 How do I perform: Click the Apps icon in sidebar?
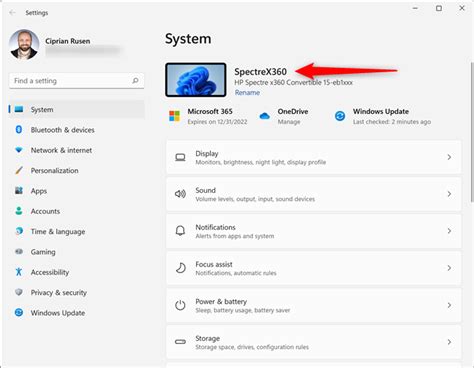tap(19, 191)
